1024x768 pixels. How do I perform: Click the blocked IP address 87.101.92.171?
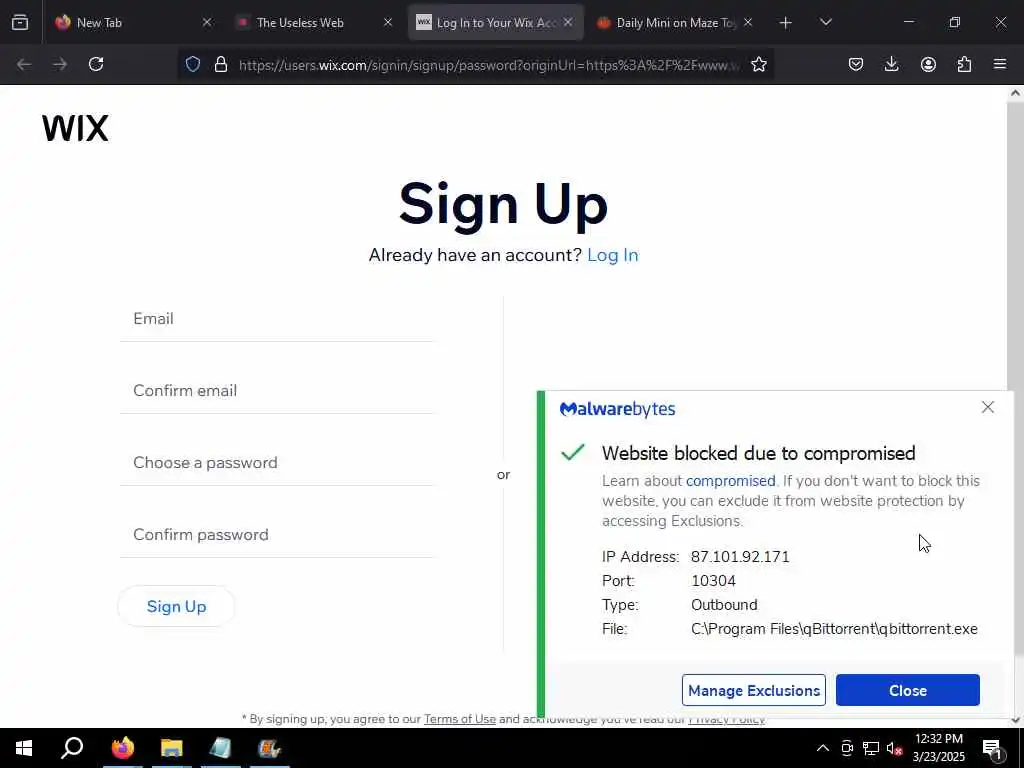(x=740, y=557)
